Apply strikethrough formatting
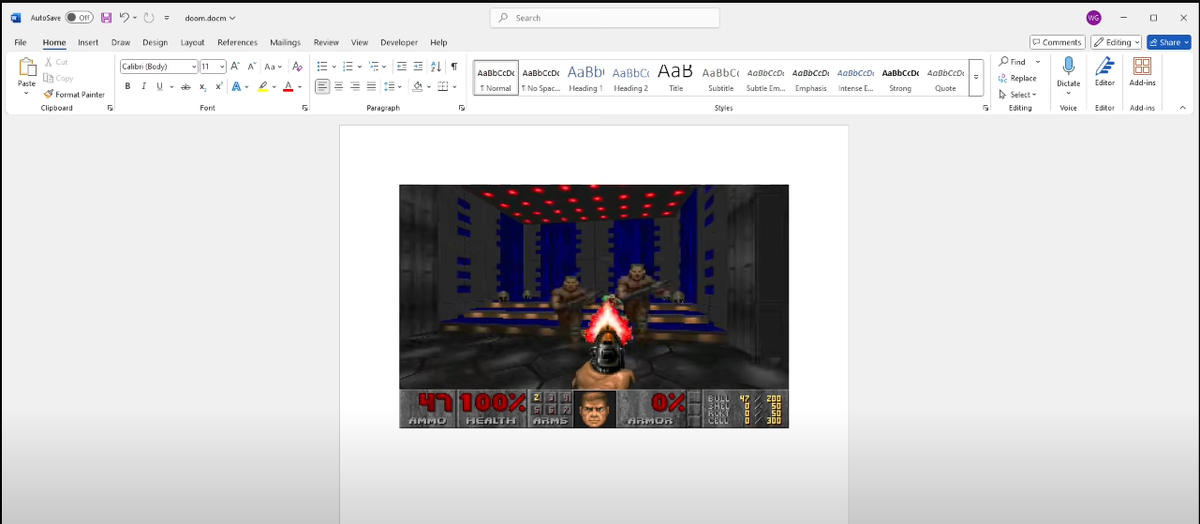This screenshot has height=524, width=1200. pos(186,86)
